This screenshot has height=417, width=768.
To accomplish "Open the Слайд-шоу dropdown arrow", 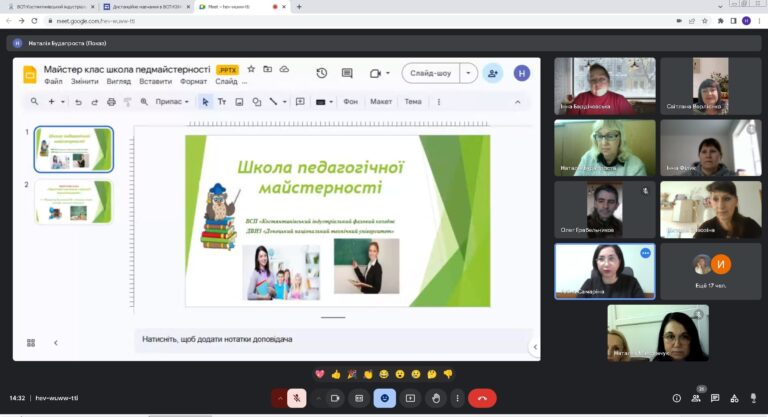I will pyautogui.click(x=468, y=73).
